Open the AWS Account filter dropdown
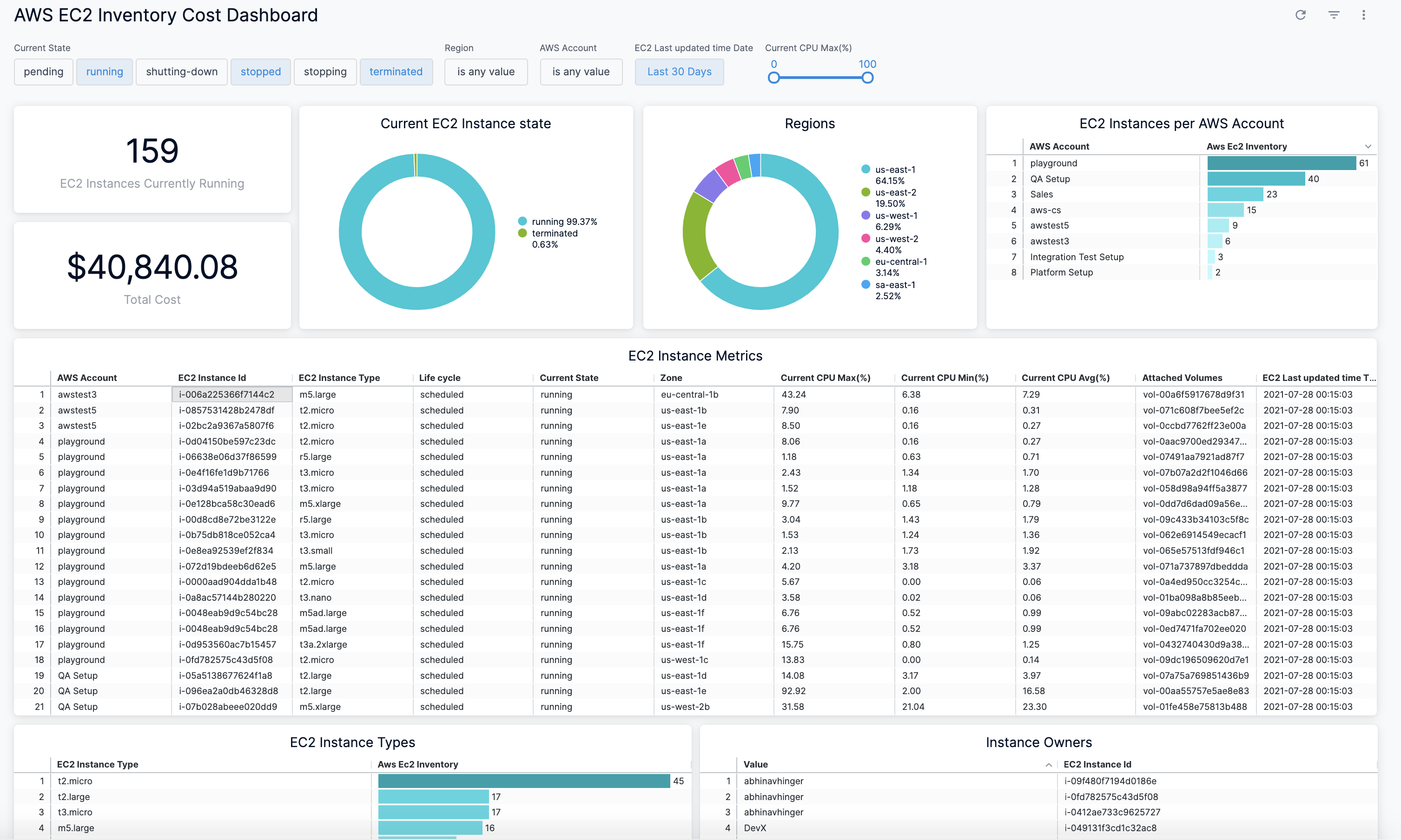Image resolution: width=1401 pixels, height=840 pixels. (x=581, y=72)
